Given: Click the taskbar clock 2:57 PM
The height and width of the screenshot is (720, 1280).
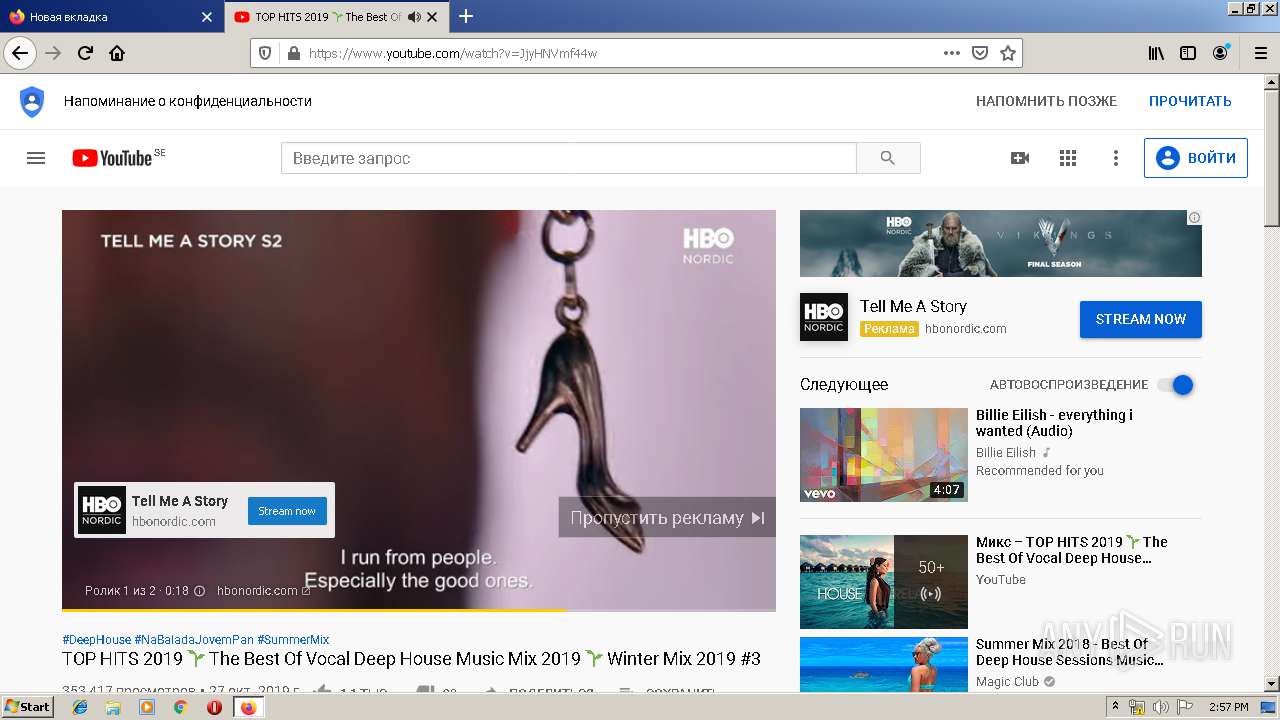Looking at the screenshot, I should (x=1228, y=707).
